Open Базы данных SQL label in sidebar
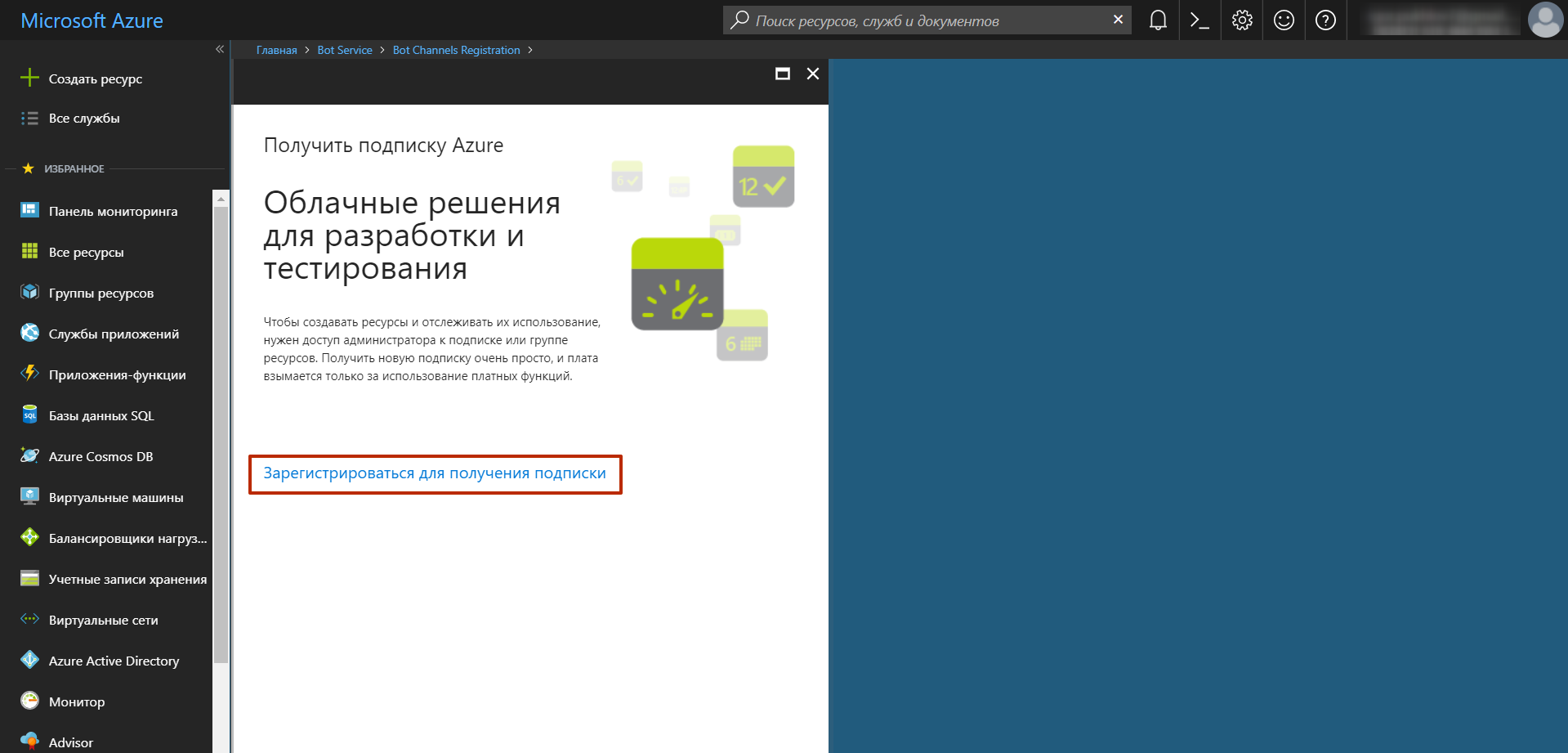Image resolution: width=1568 pixels, height=753 pixels. (x=101, y=415)
